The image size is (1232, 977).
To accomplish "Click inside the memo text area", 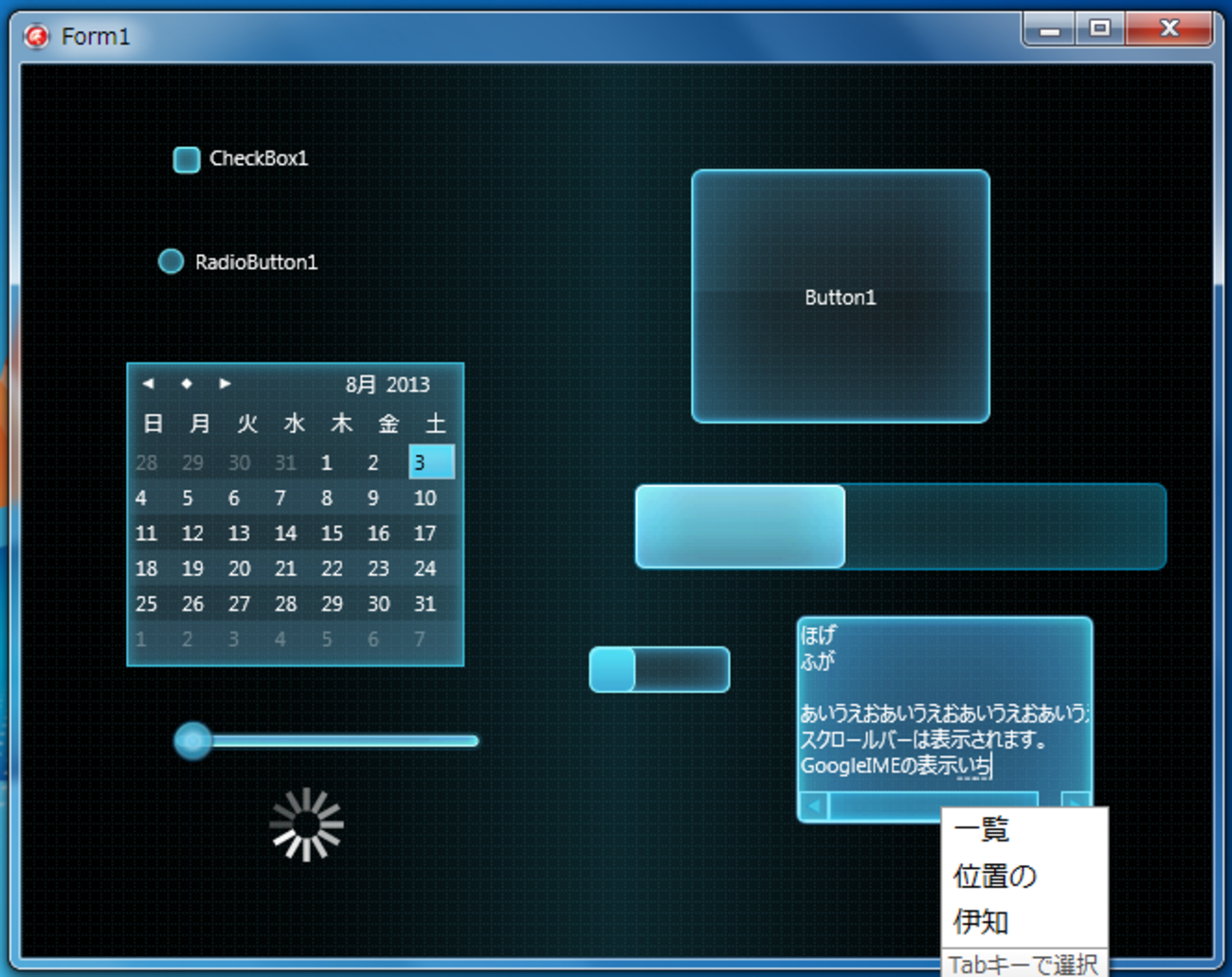I will point(945,705).
